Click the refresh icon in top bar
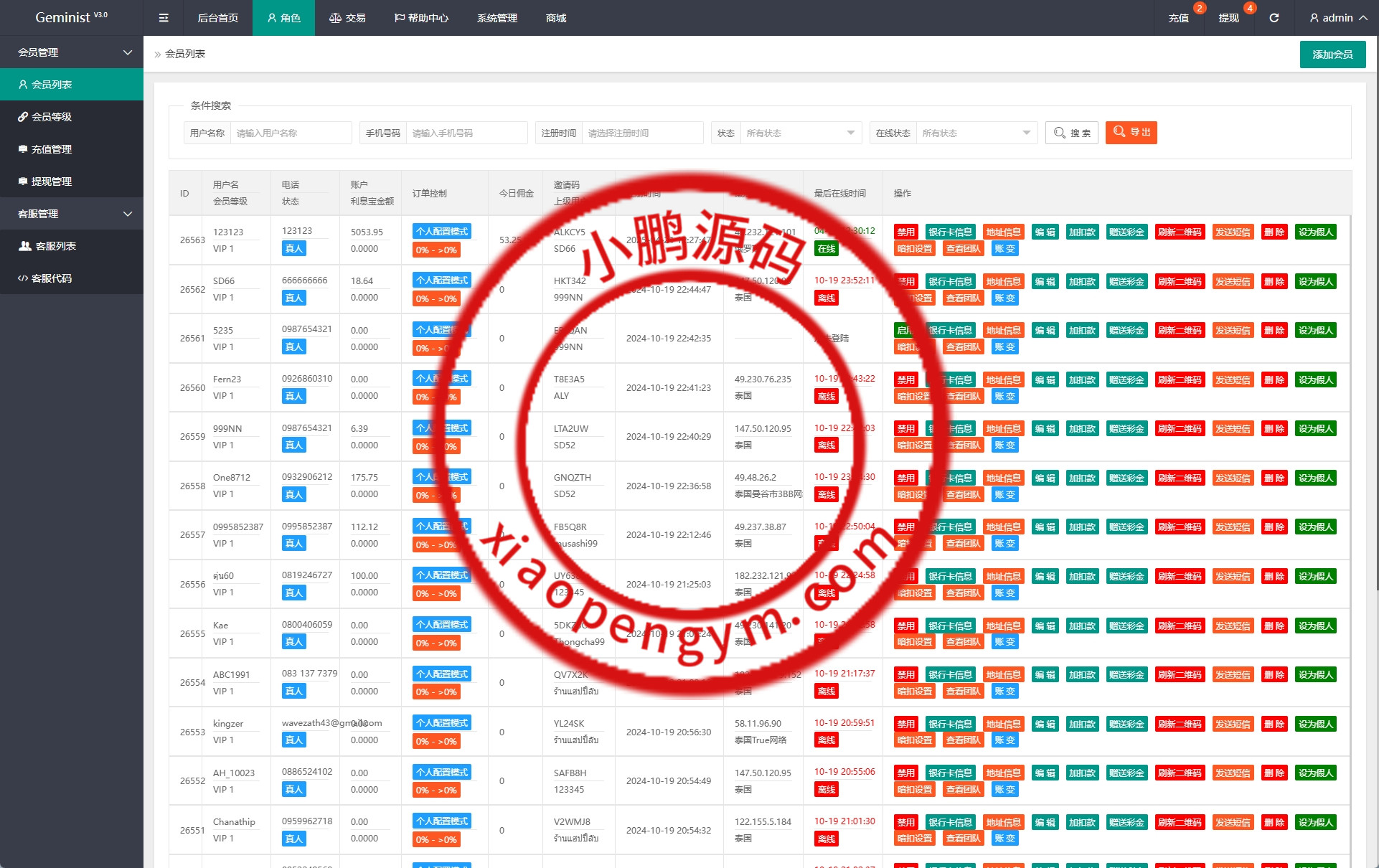 [x=1274, y=18]
